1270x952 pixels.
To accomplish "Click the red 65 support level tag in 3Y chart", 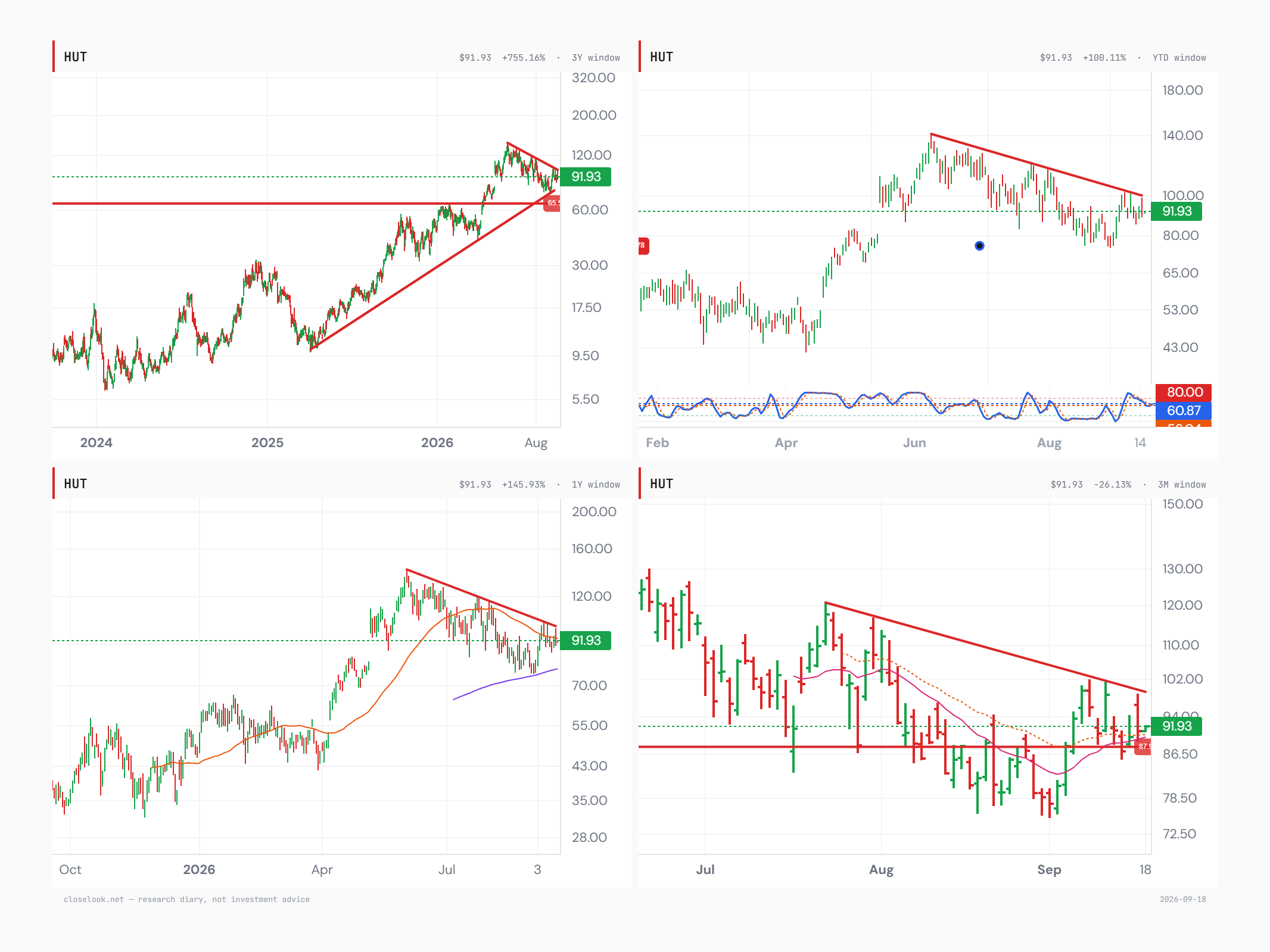I will tap(552, 203).
